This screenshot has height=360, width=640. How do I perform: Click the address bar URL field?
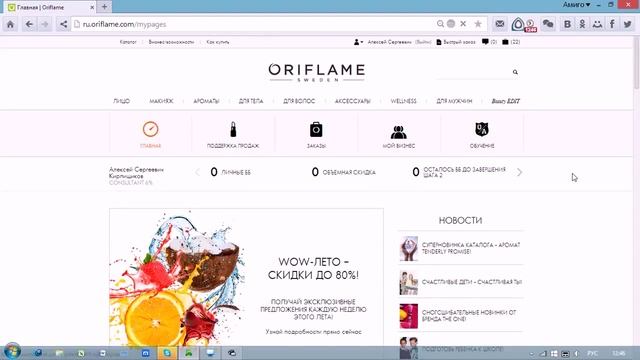pyautogui.click(x=253, y=24)
